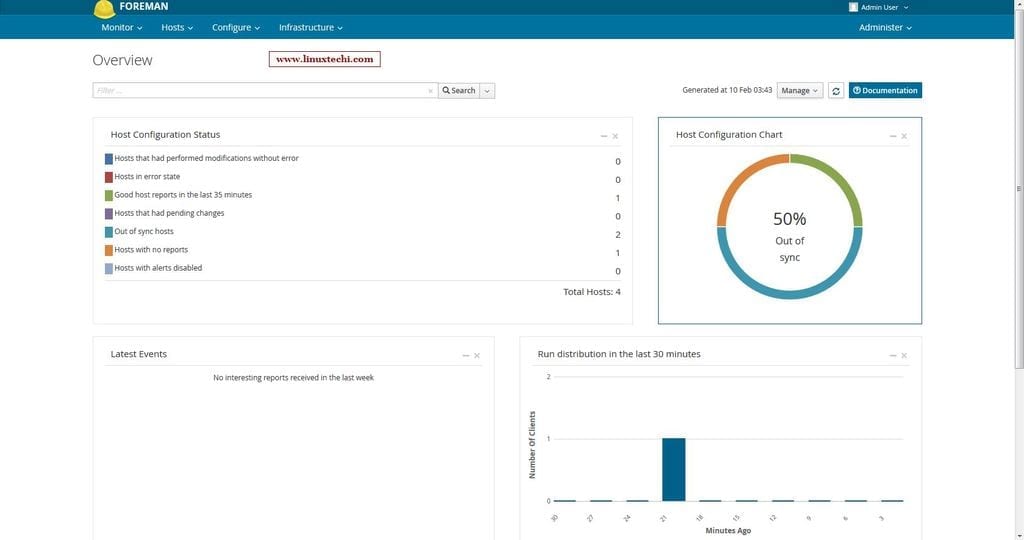
Task: Open the Configure menu
Action: pos(236,27)
